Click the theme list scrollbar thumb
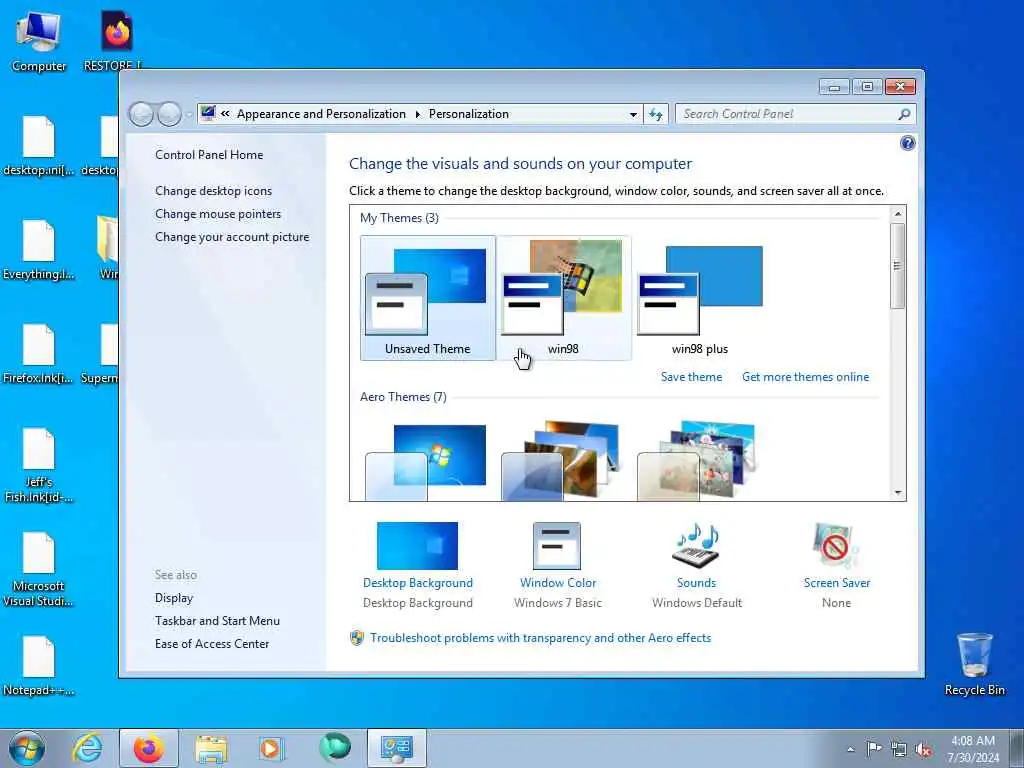 point(897,265)
